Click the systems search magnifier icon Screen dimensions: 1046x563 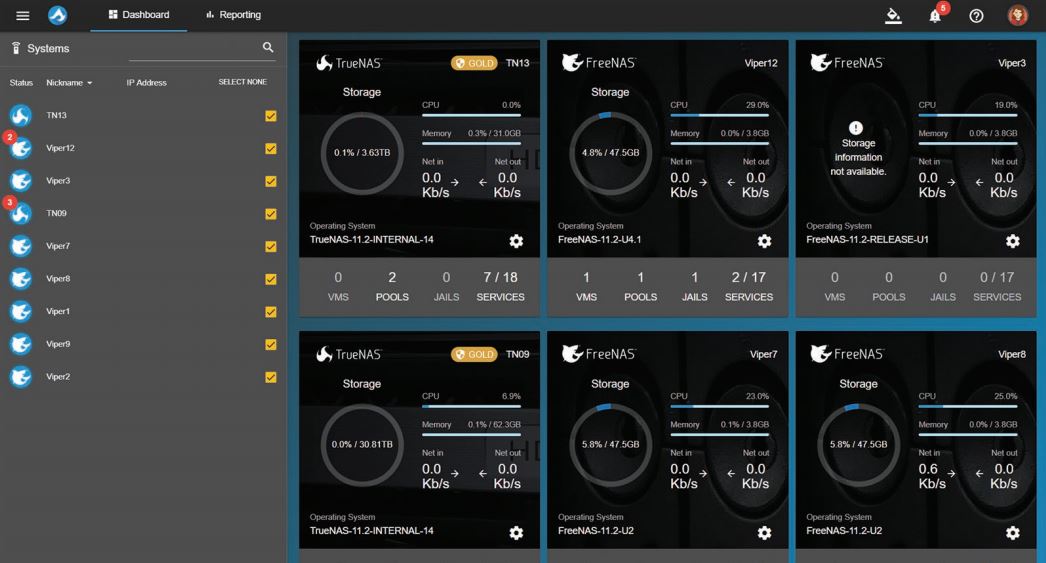[268, 47]
